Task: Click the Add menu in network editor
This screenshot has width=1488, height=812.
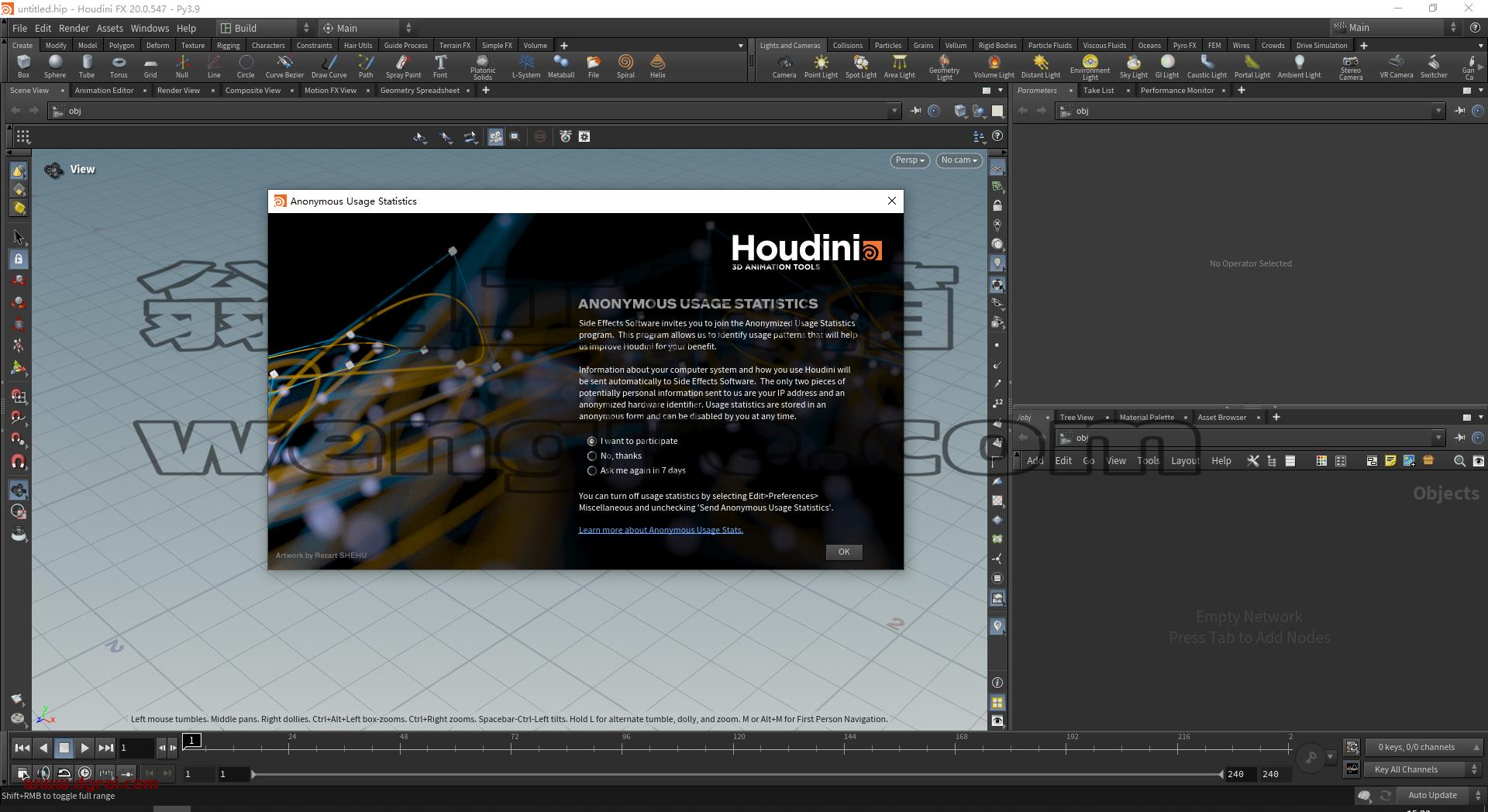Action: (x=1035, y=460)
